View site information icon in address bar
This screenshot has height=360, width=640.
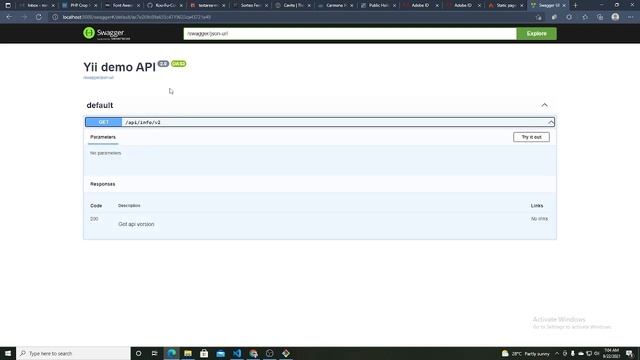coord(55,17)
